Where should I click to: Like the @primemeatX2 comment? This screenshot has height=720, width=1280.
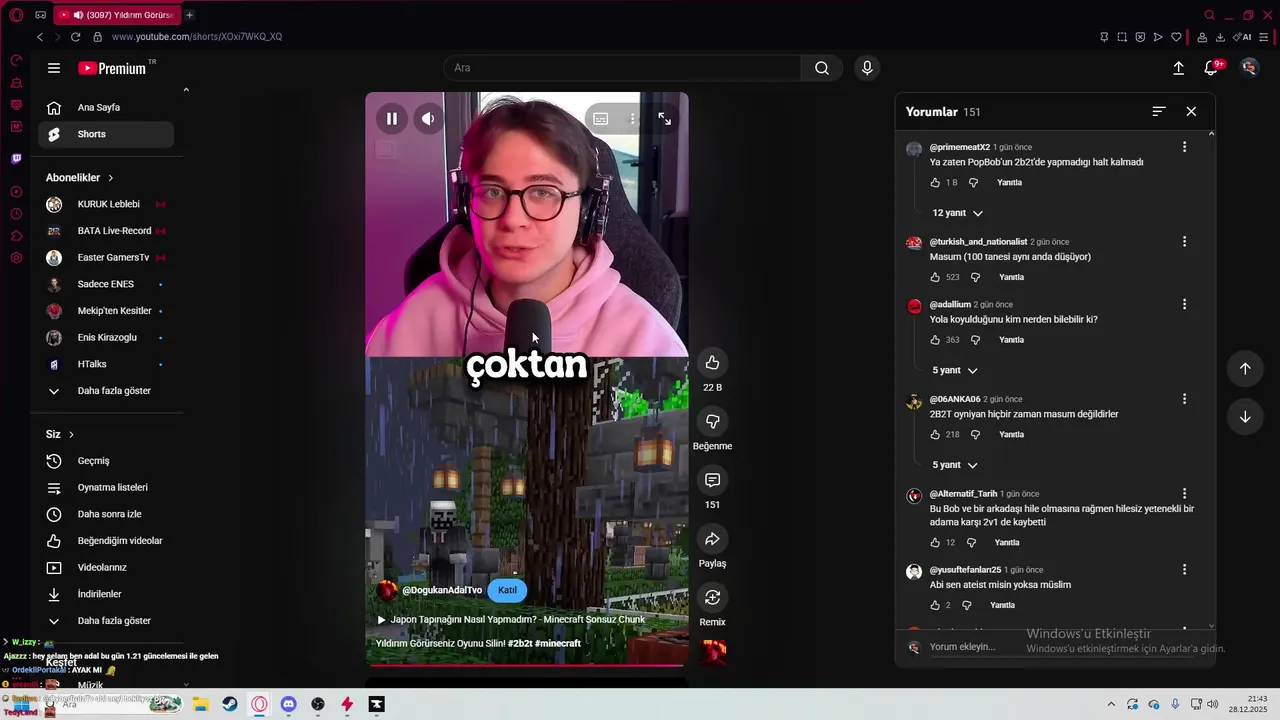(935, 183)
